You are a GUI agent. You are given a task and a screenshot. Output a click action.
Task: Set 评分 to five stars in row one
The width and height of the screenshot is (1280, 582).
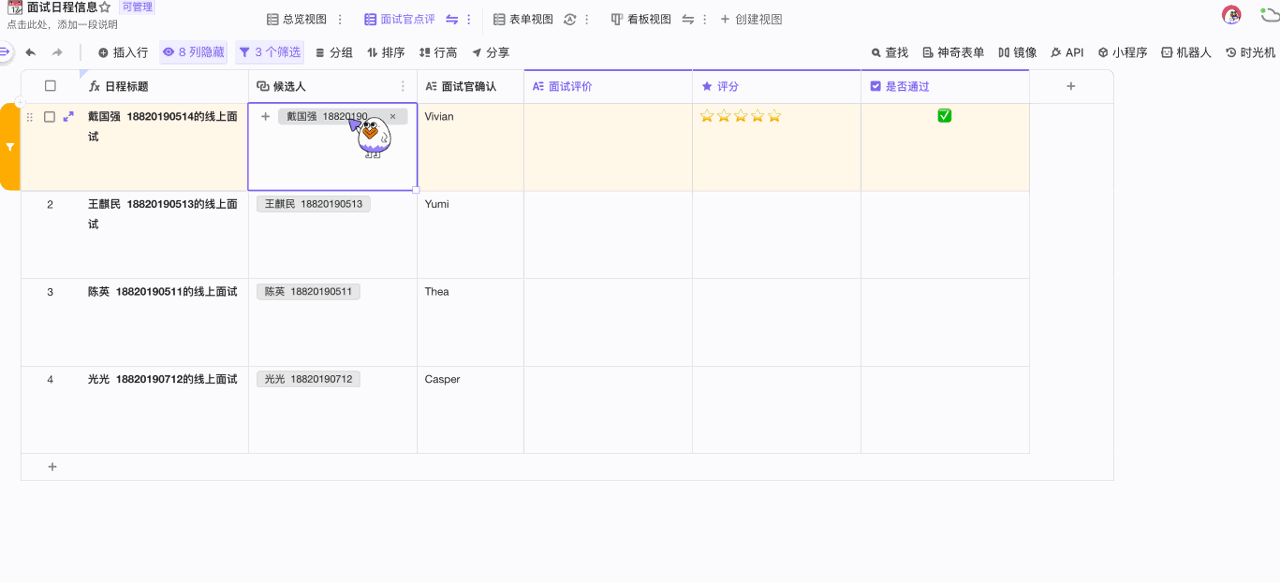[x=774, y=116]
